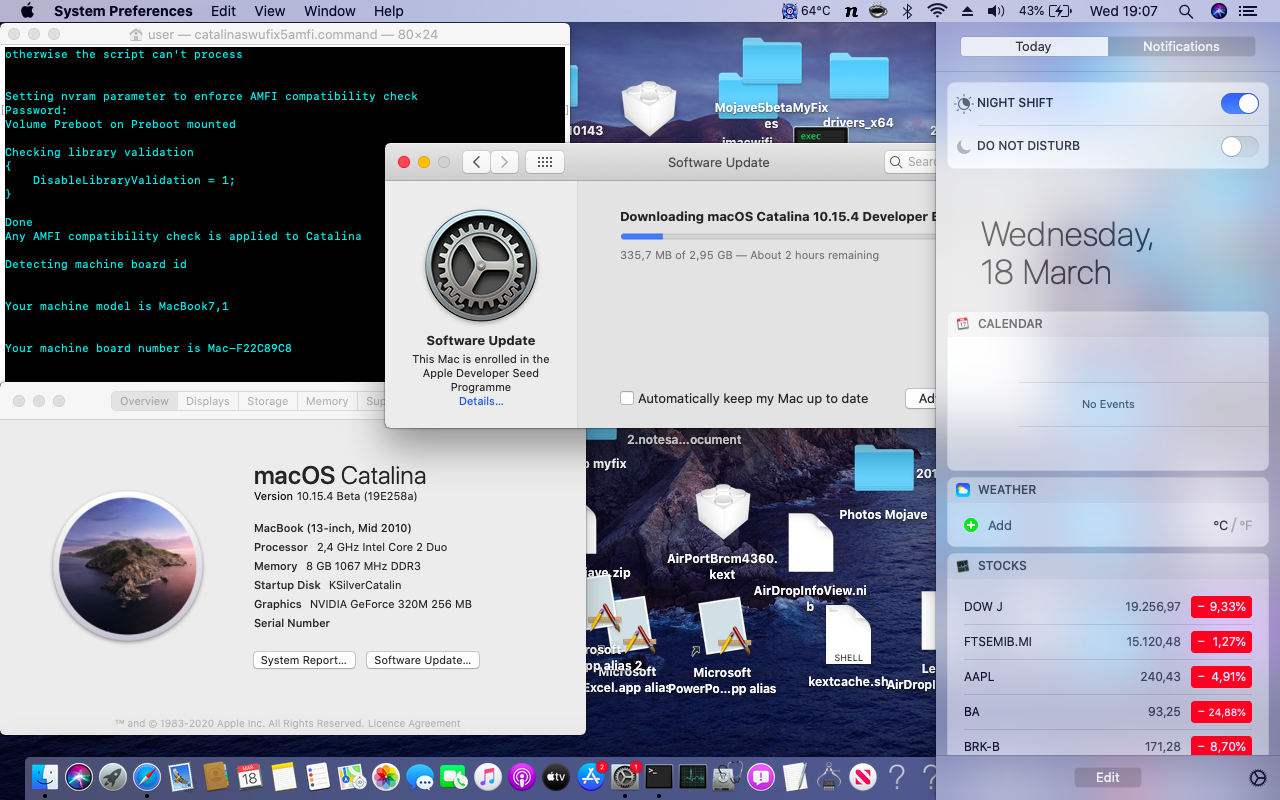Add a location in Weather widget
This screenshot has width=1280, height=800.
click(x=989, y=525)
